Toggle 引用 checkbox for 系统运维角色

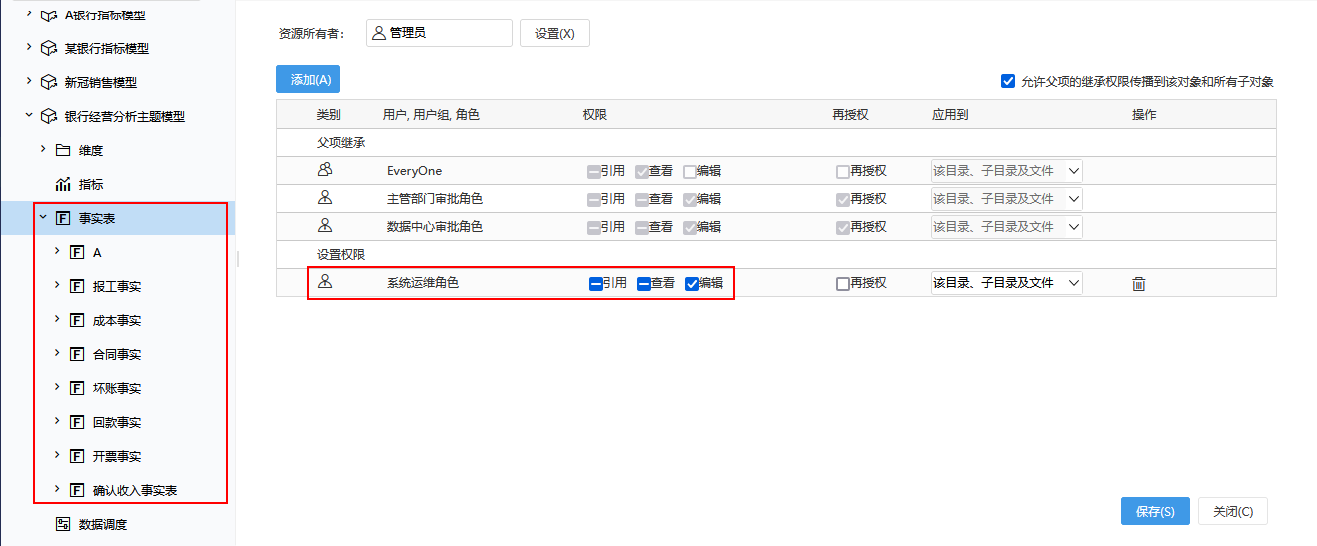click(596, 284)
